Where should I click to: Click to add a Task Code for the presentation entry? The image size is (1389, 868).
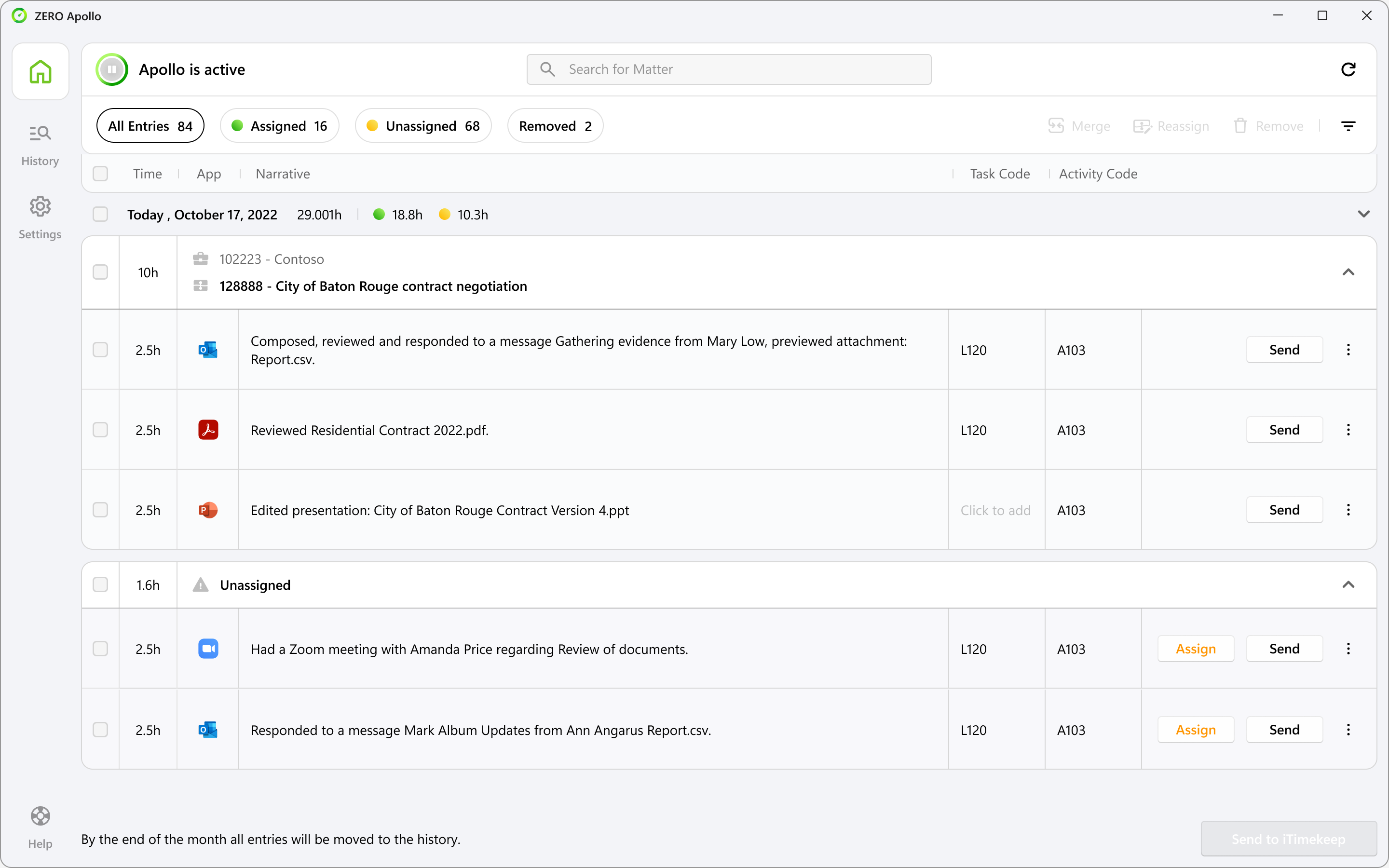[x=996, y=510]
